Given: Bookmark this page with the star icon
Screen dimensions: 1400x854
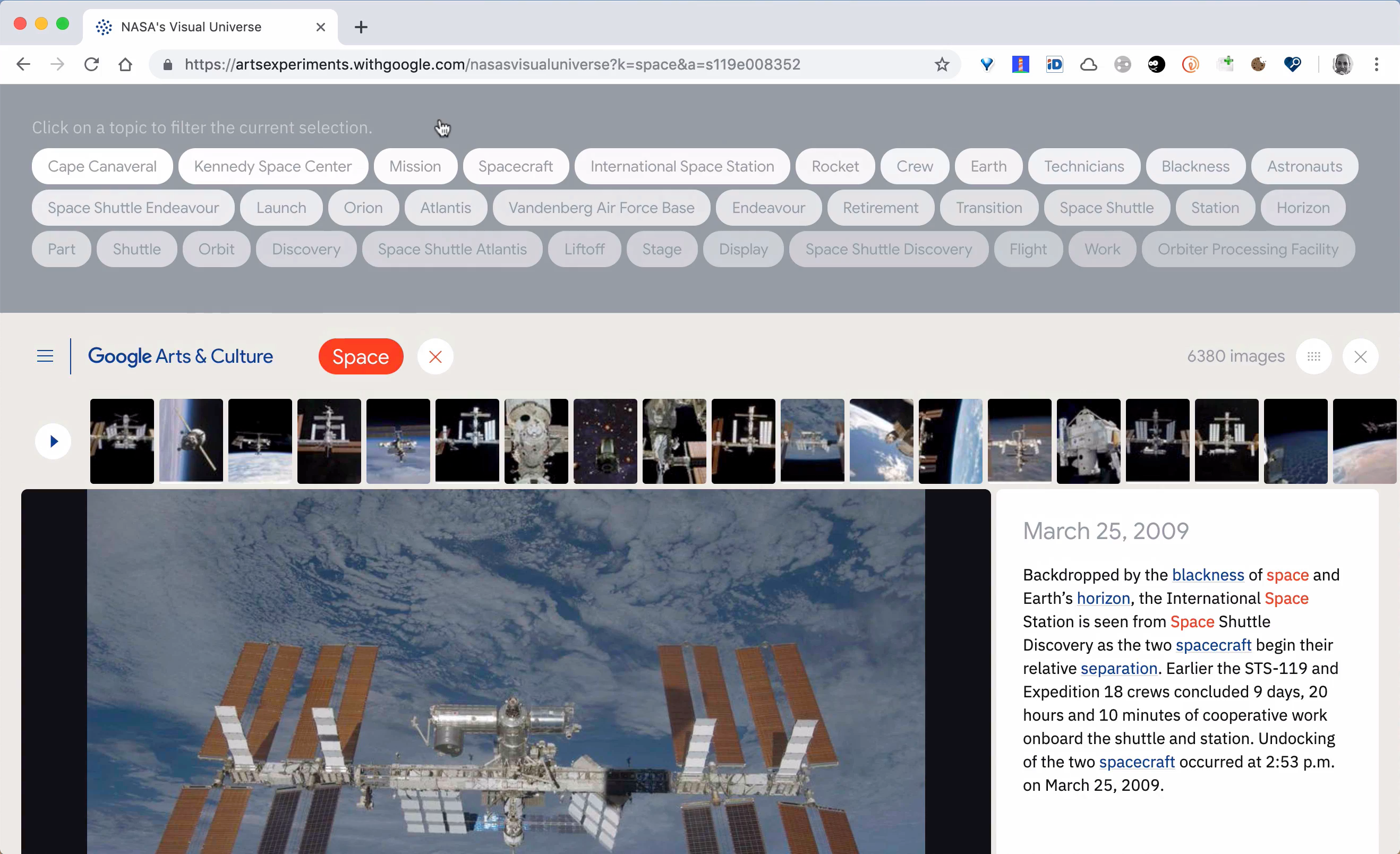Looking at the screenshot, I should [x=942, y=65].
